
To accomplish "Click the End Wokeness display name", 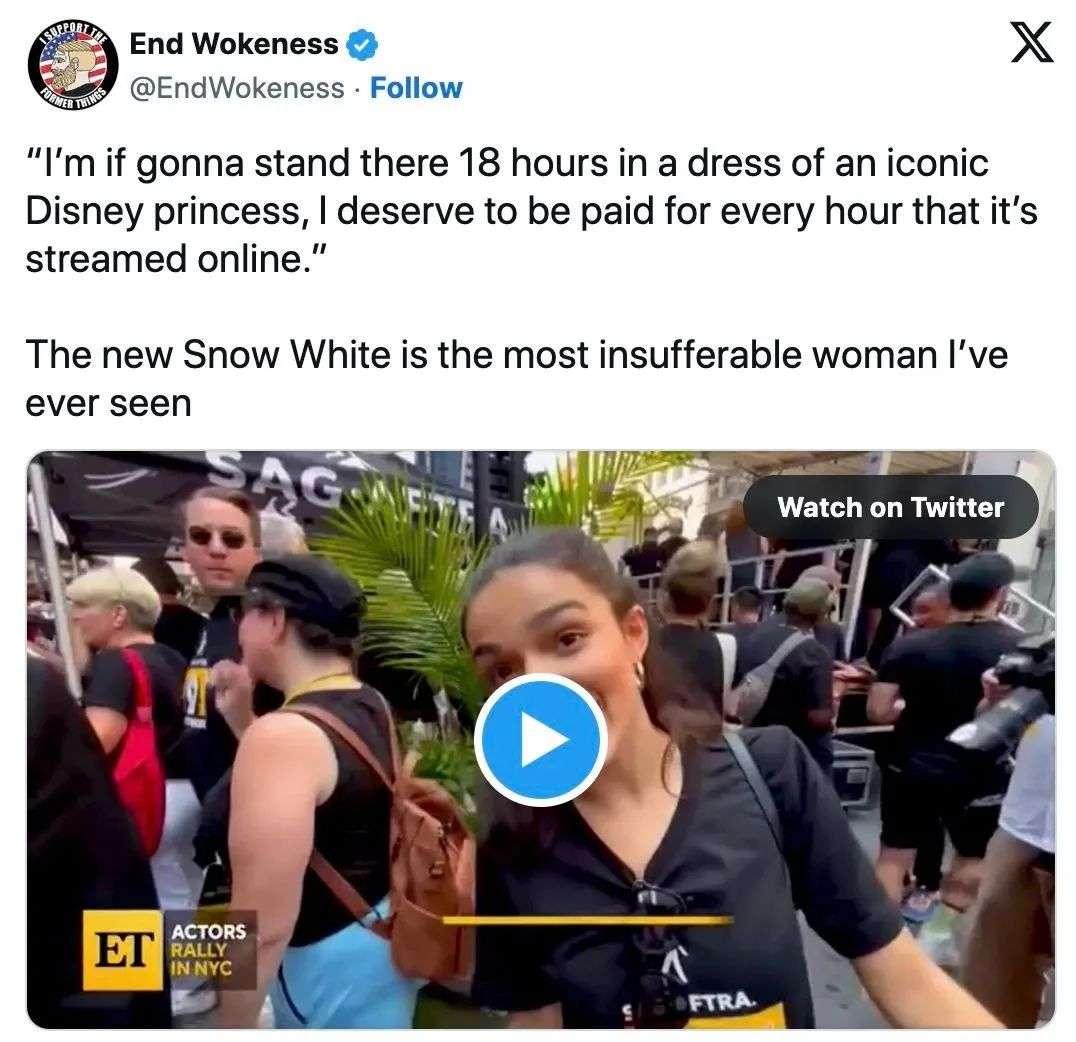I will [234, 45].
